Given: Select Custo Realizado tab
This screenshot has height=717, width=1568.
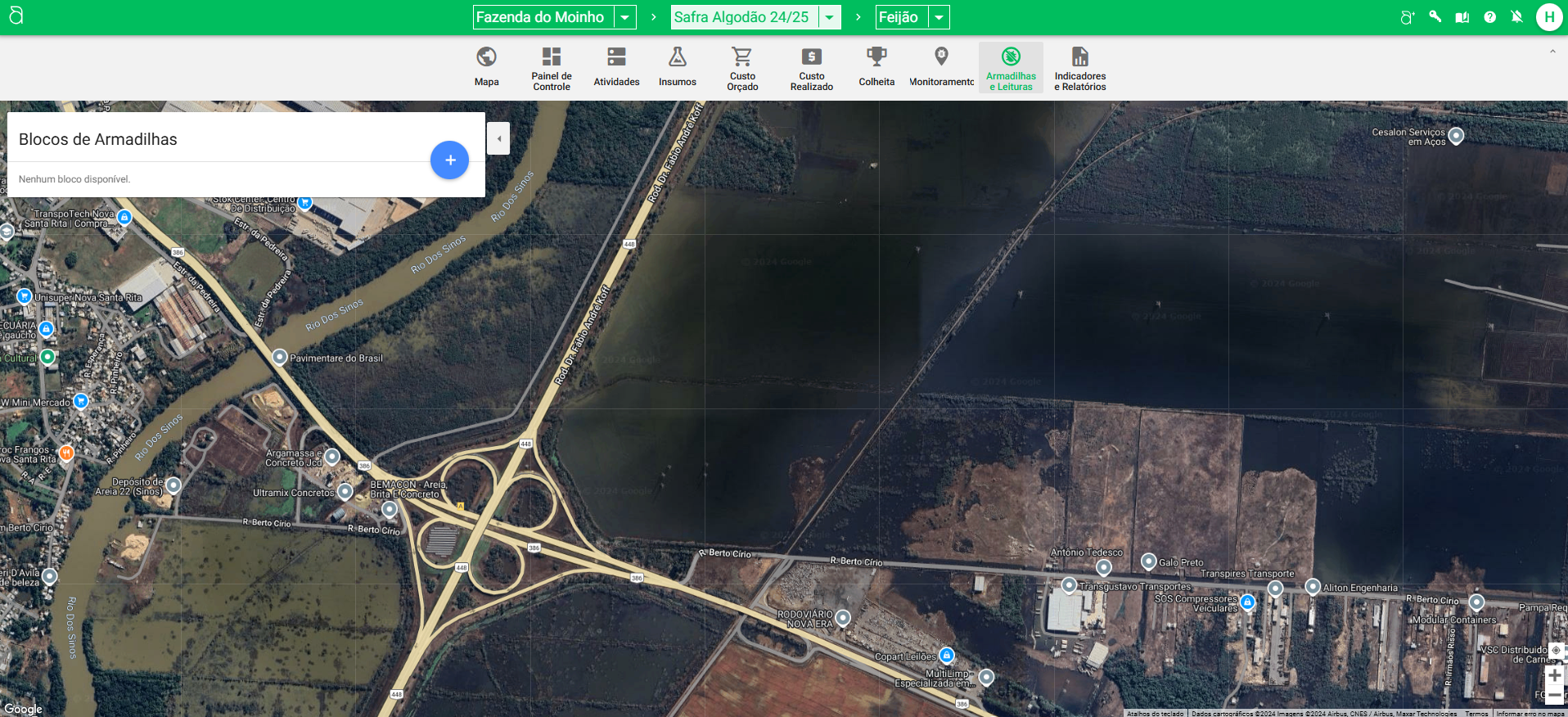Looking at the screenshot, I should pos(811,67).
